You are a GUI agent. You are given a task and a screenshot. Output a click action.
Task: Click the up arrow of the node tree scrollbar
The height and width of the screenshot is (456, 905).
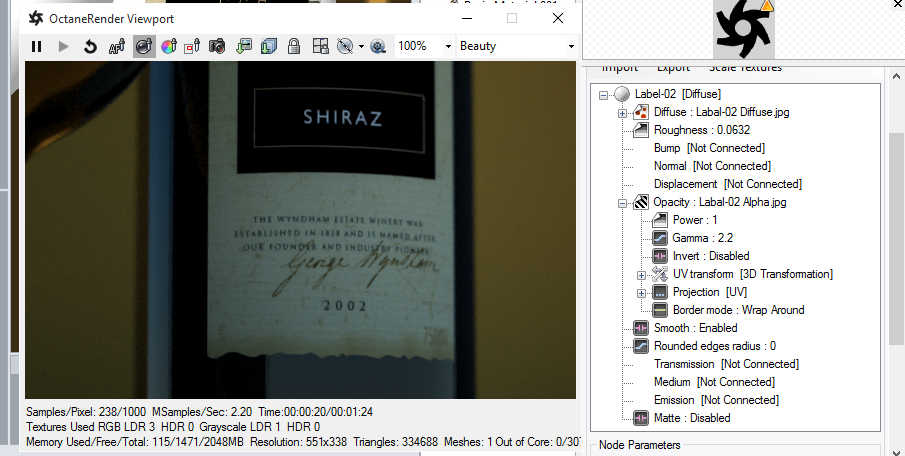pos(897,76)
